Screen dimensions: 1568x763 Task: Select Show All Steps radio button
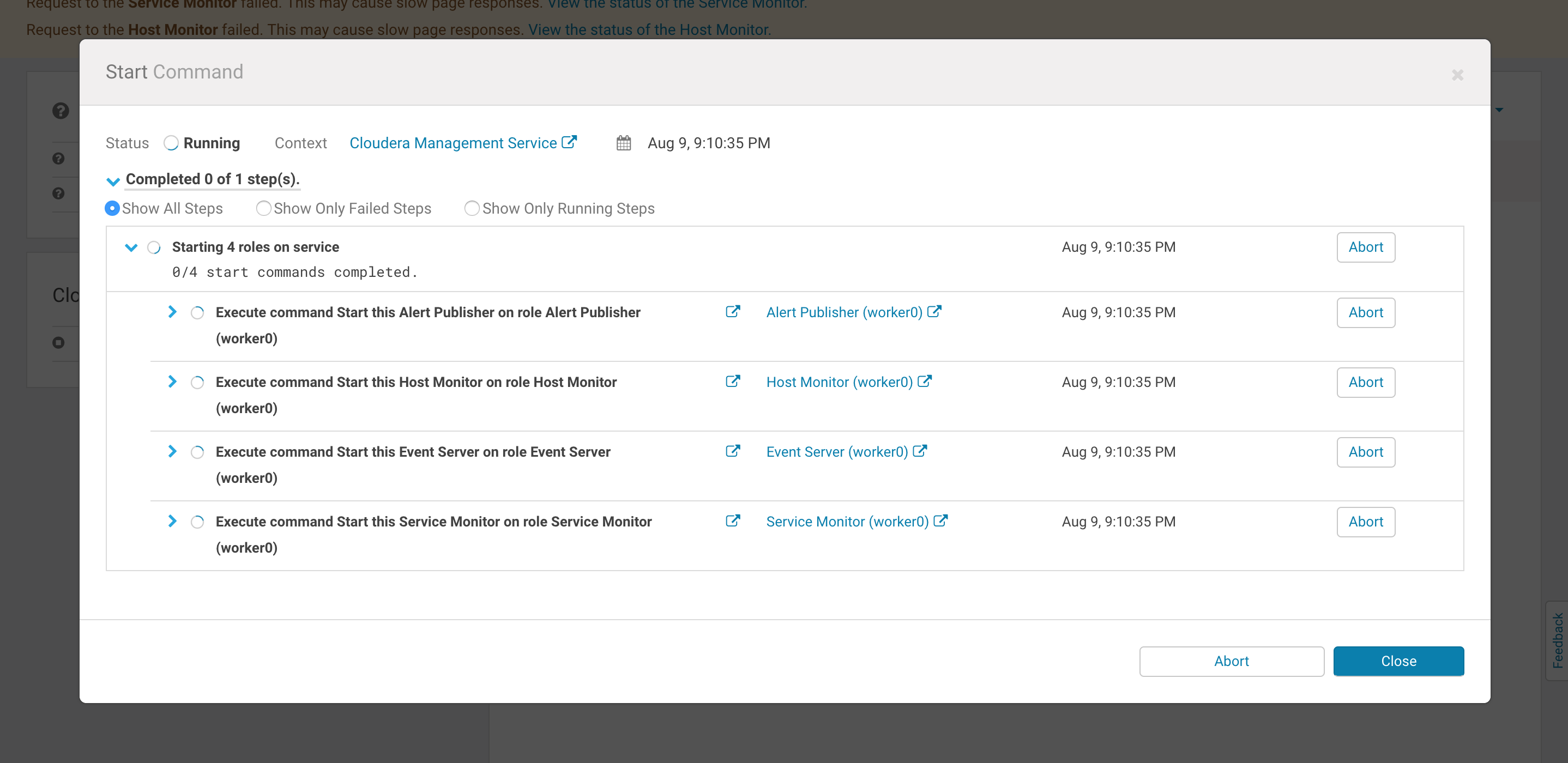tap(112, 208)
